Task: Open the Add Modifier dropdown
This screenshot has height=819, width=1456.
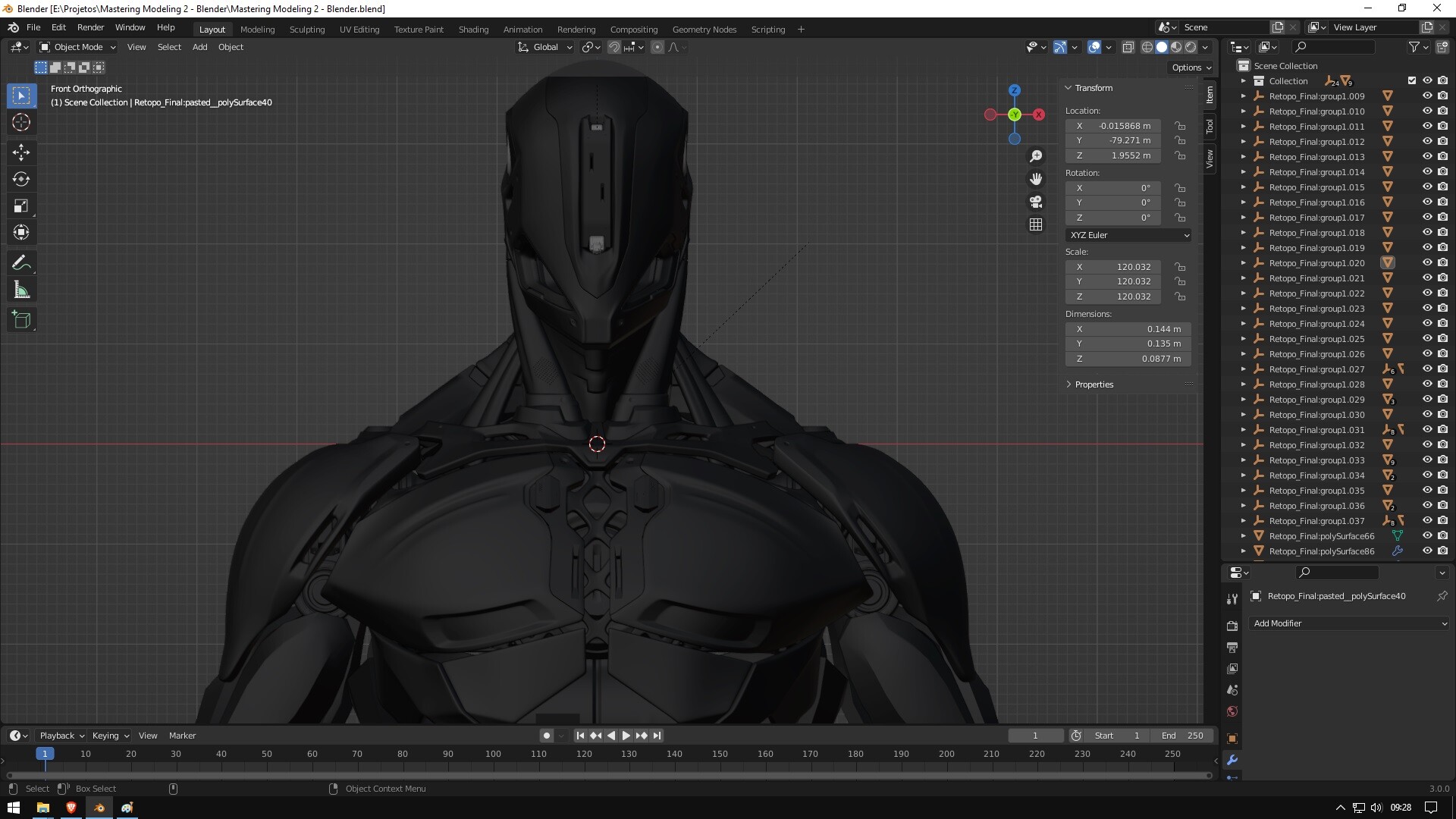Action: 1348,623
